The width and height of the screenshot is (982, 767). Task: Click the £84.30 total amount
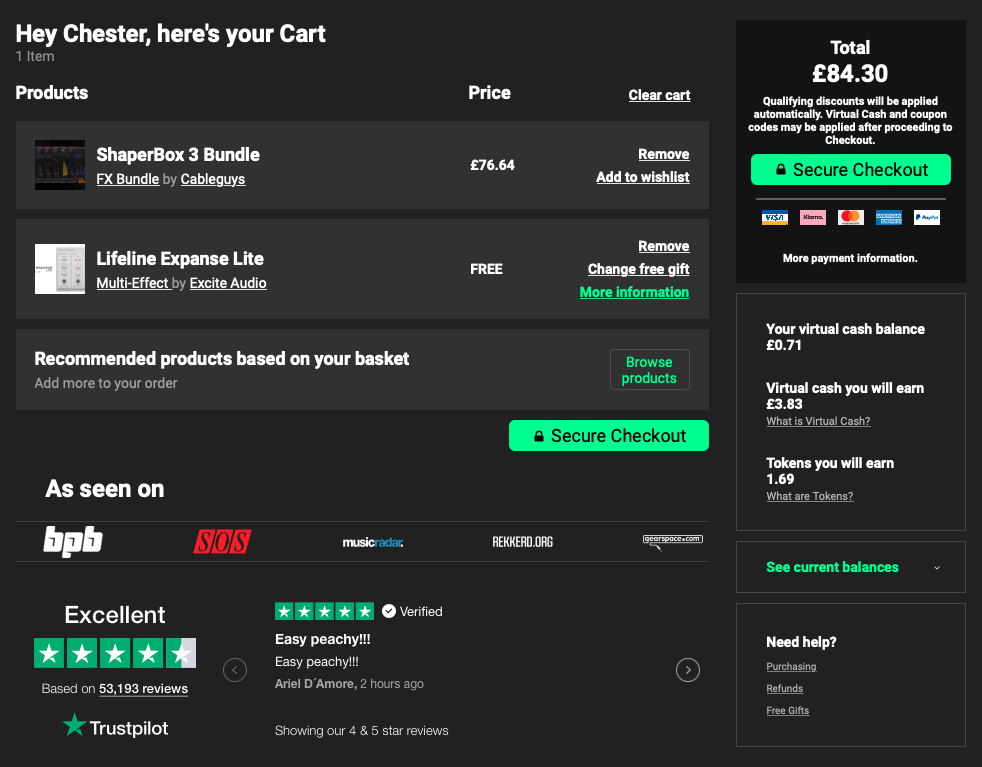pyautogui.click(x=850, y=74)
